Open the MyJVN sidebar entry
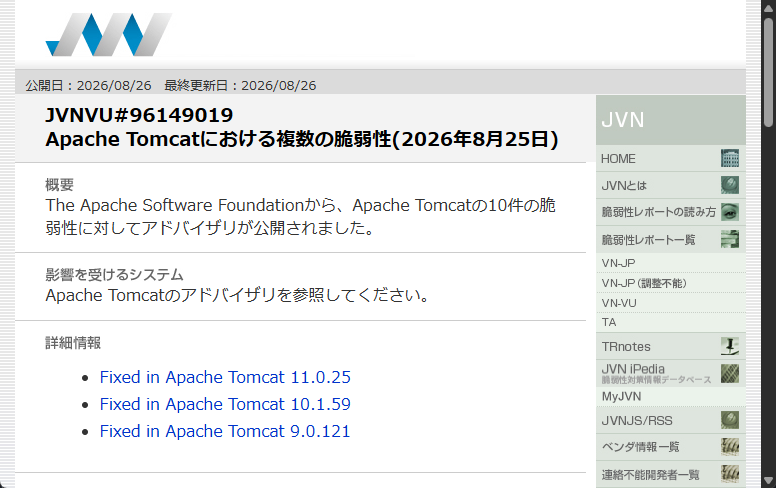Viewport: 776px width, 488px height. click(x=671, y=396)
